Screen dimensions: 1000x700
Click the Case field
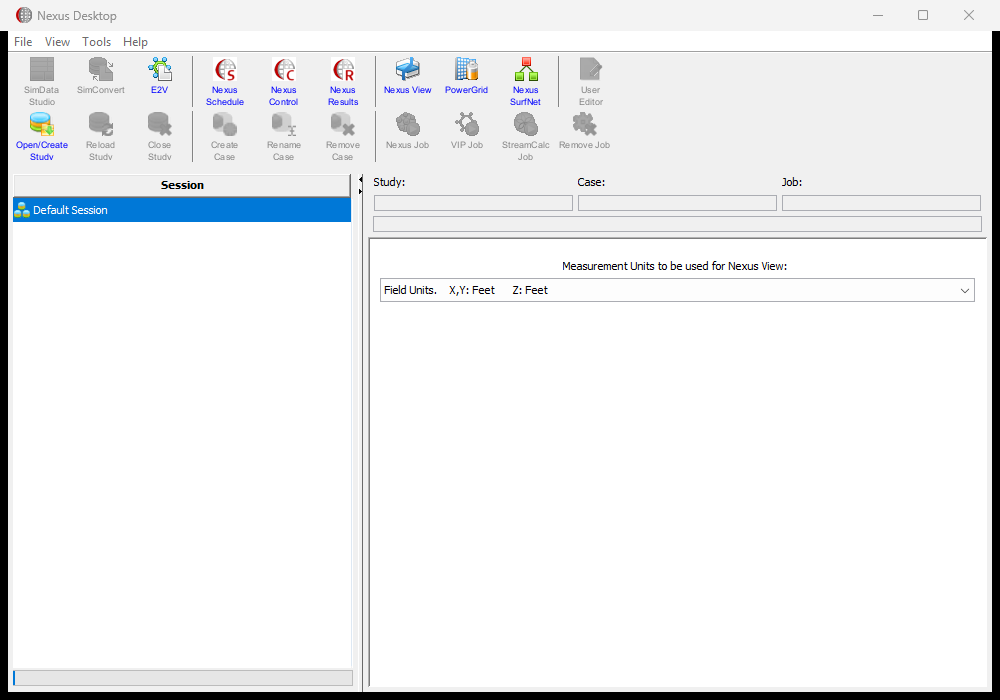pyautogui.click(x=677, y=203)
